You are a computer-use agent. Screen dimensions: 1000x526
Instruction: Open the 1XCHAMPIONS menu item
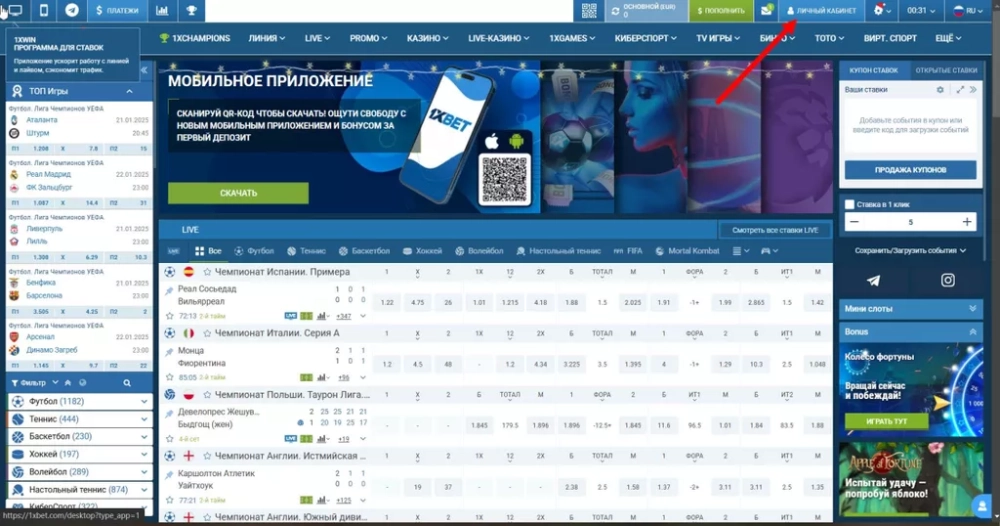(x=195, y=38)
